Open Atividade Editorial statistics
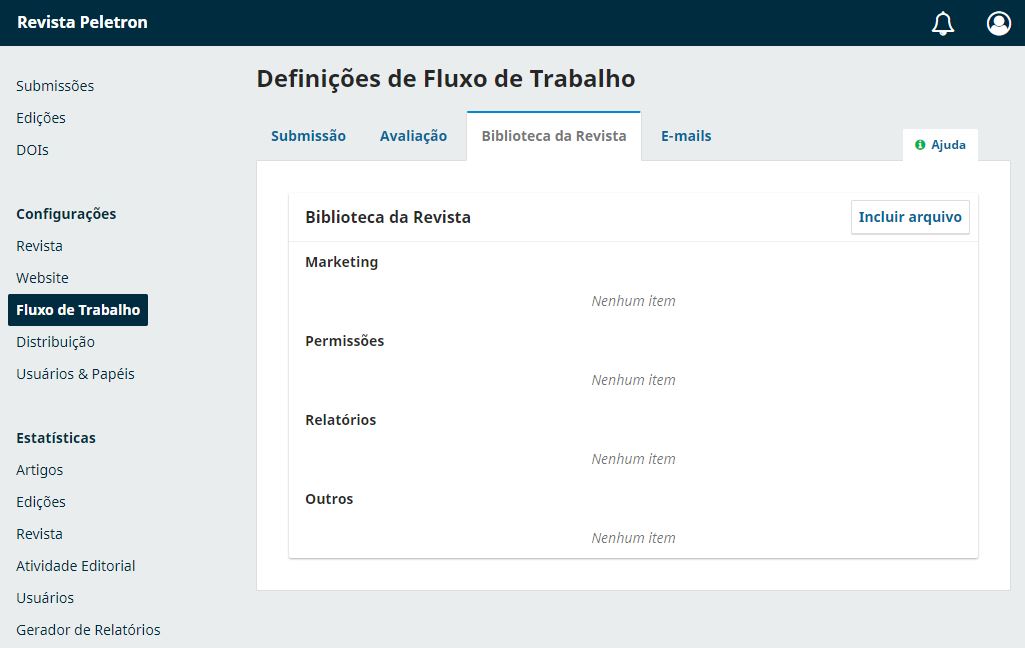Screen dimensions: 1025x648 pos(75,565)
